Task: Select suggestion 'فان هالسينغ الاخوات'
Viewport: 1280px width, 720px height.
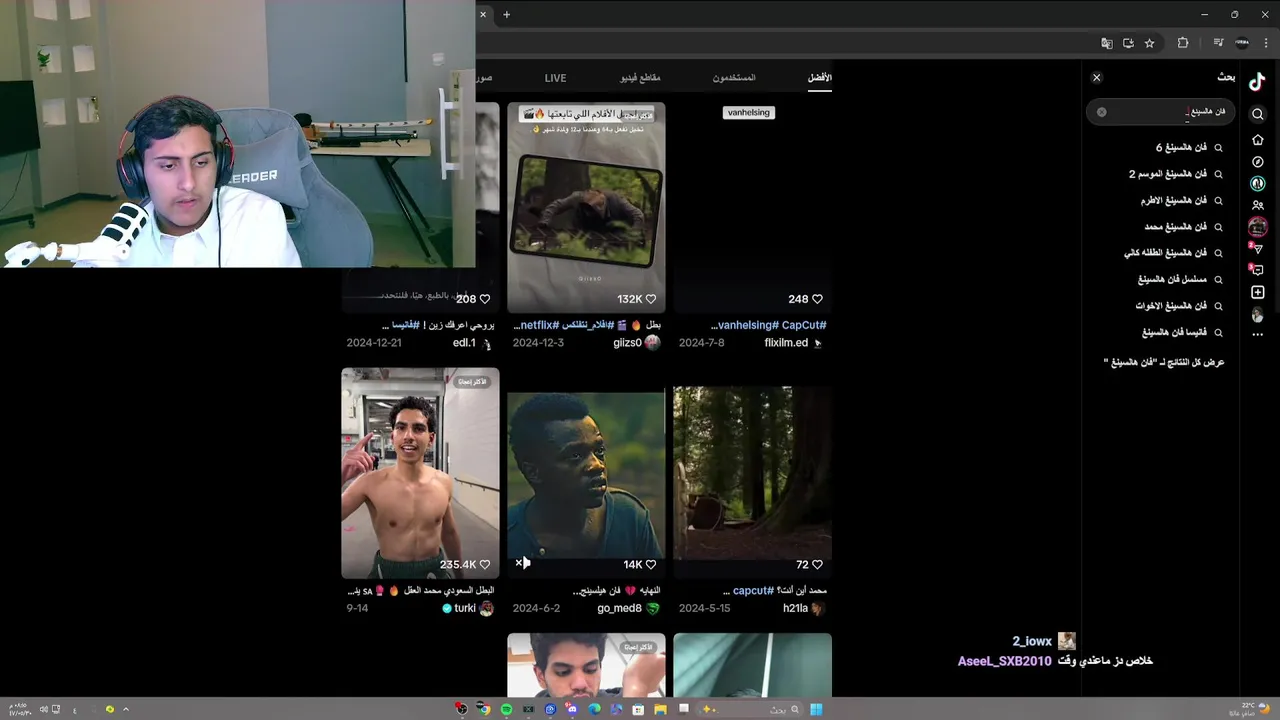Action: (x=1179, y=306)
